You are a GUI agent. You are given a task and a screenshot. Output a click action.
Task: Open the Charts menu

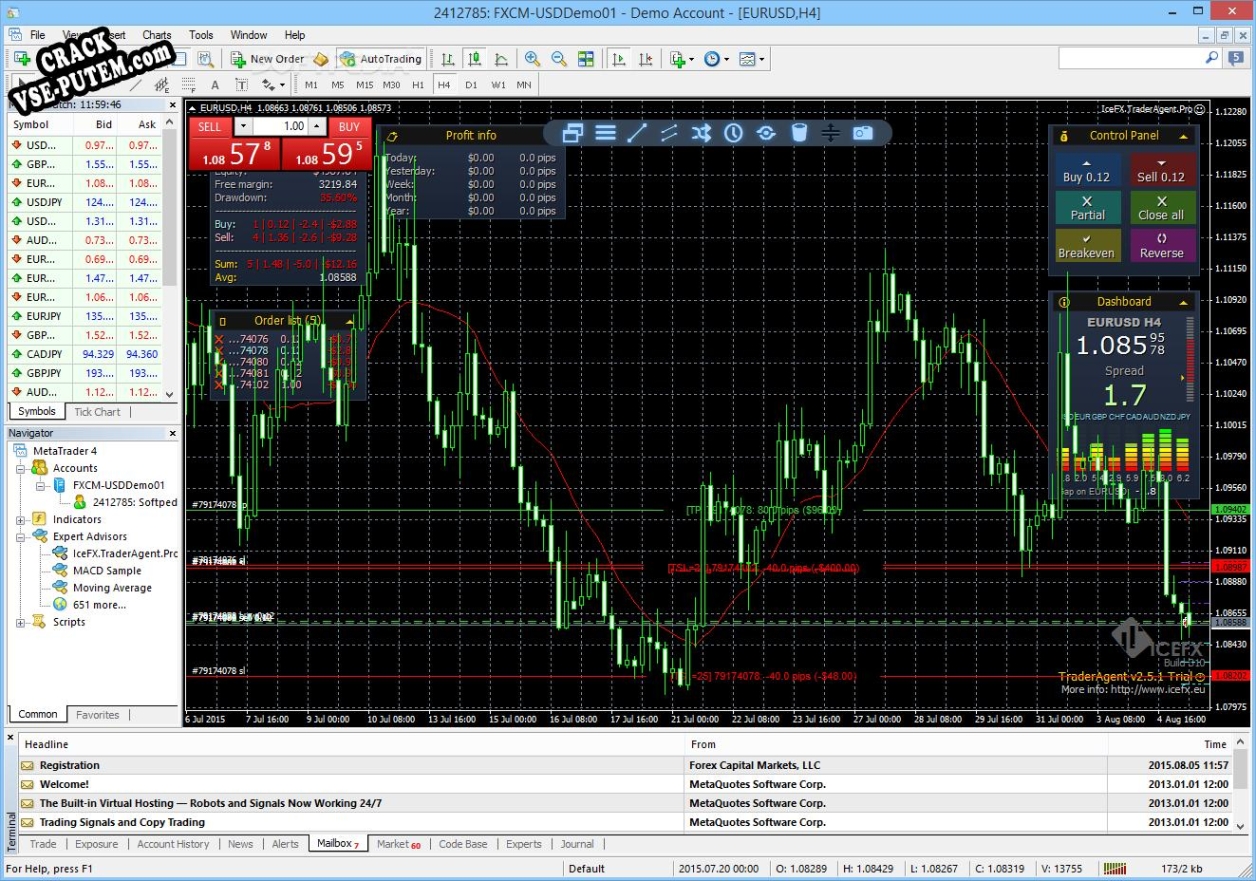156,35
